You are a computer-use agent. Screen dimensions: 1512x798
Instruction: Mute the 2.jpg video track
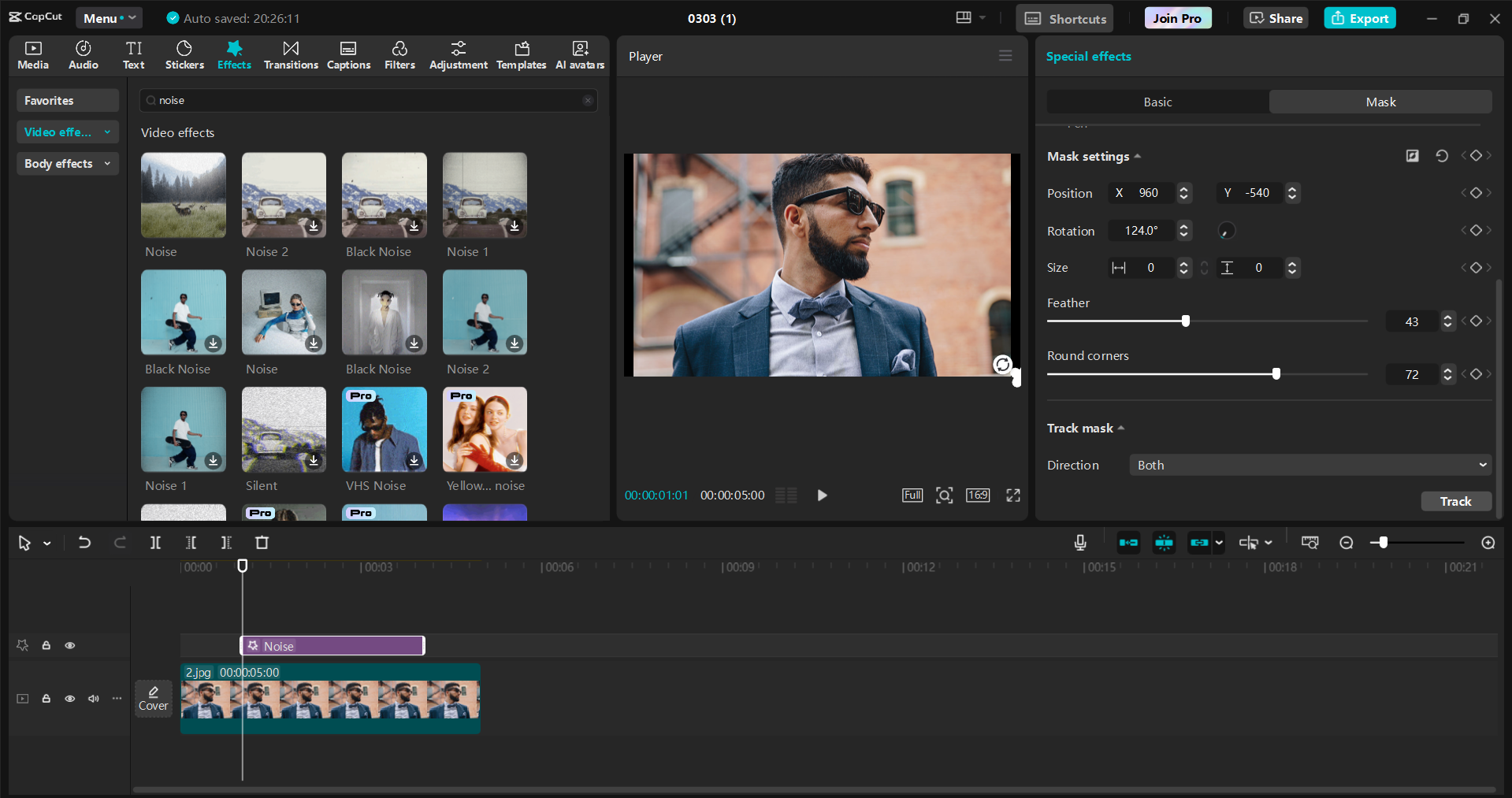93,699
